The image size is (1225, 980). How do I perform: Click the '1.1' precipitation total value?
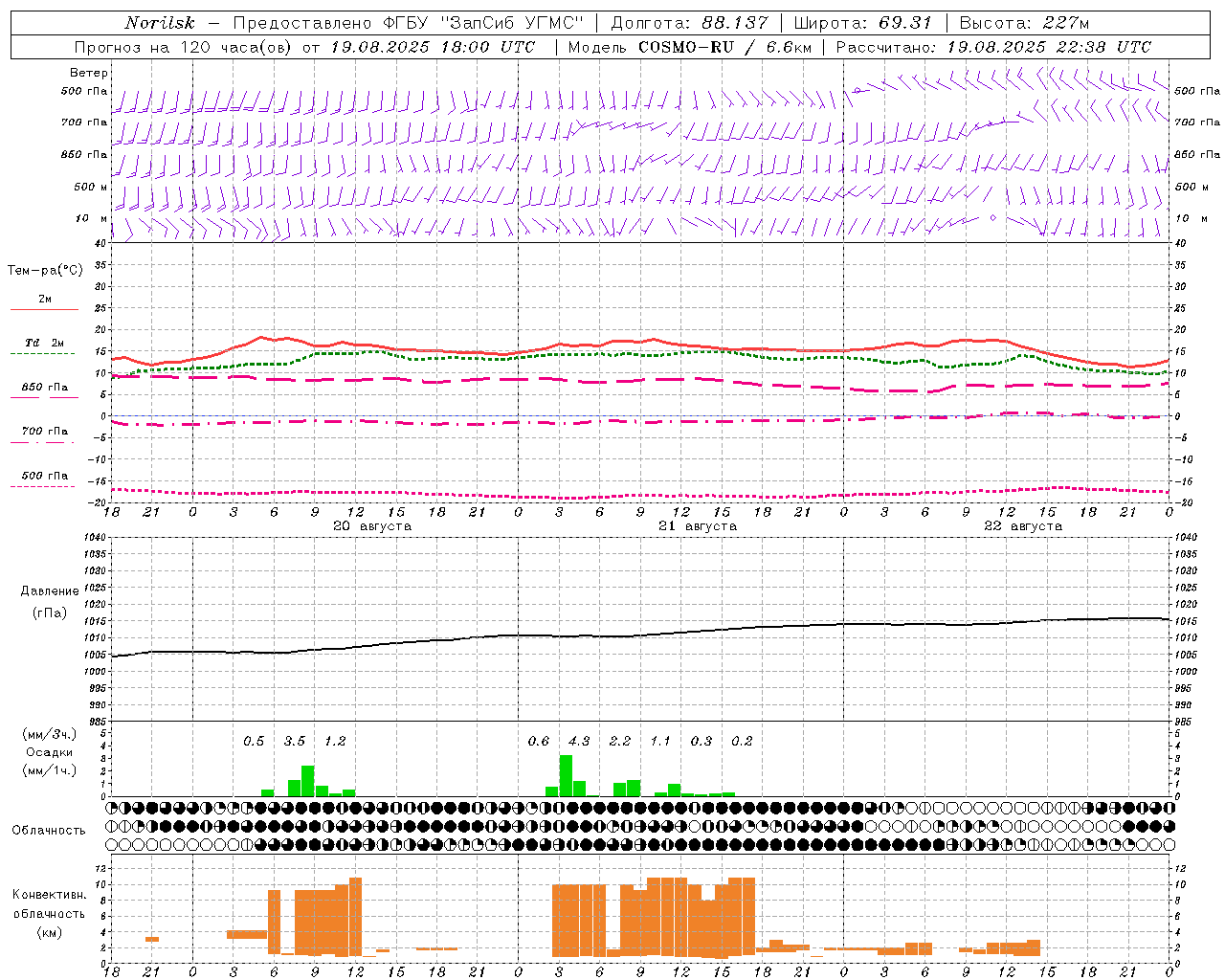click(x=660, y=742)
